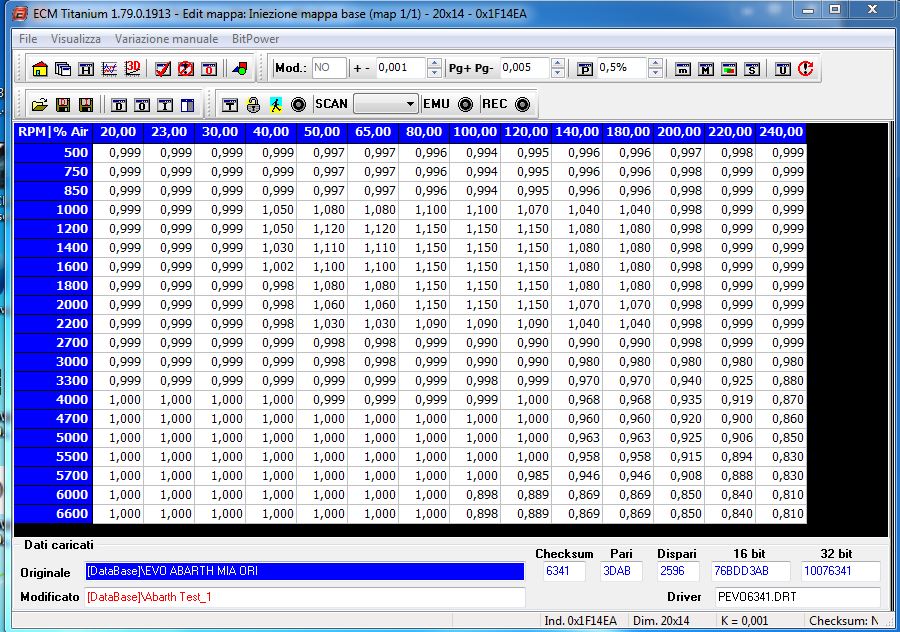Decrease the Pg 0,005 step value
The height and width of the screenshot is (632, 900).
[558, 73]
